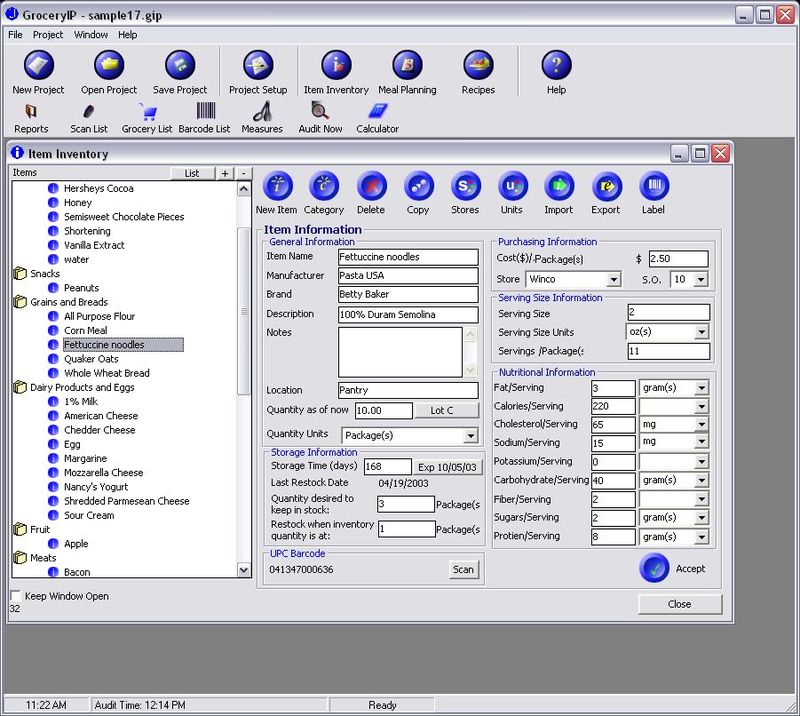Click the Lot C button
The width and height of the screenshot is (800, 716).
click(446, 410)
